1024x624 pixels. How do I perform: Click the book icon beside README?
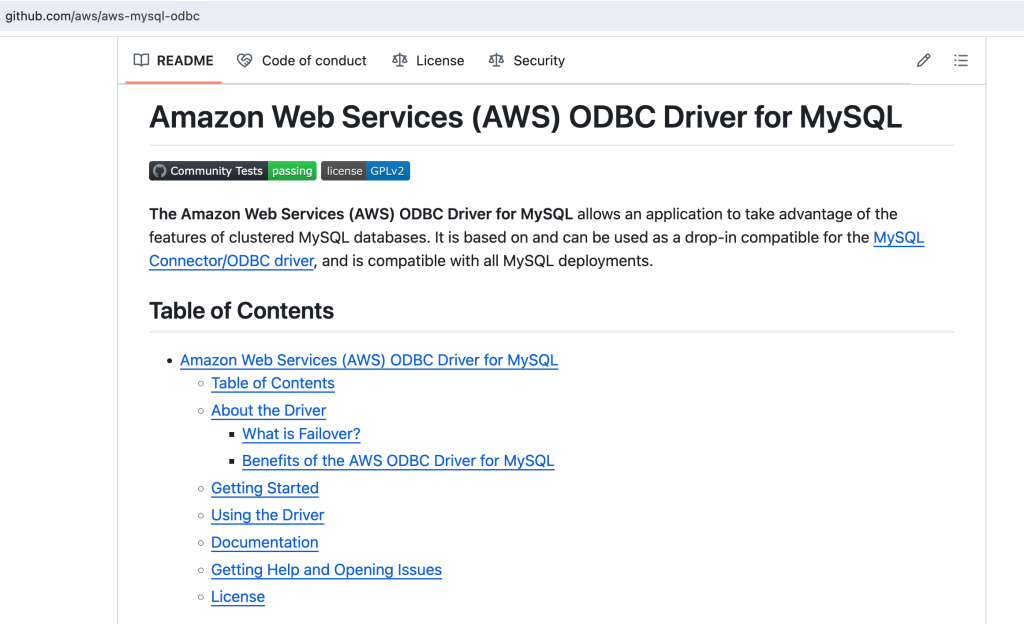141,61
